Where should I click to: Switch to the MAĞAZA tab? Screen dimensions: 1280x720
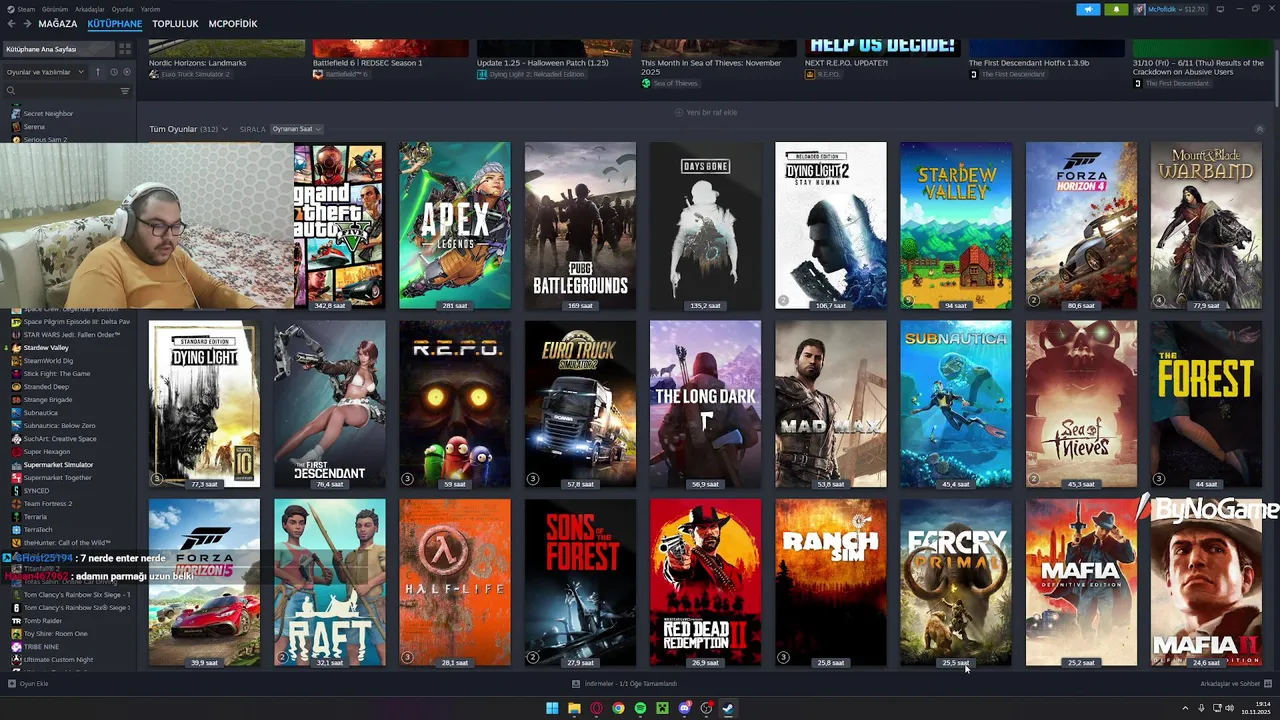click(x=57, y=23)
